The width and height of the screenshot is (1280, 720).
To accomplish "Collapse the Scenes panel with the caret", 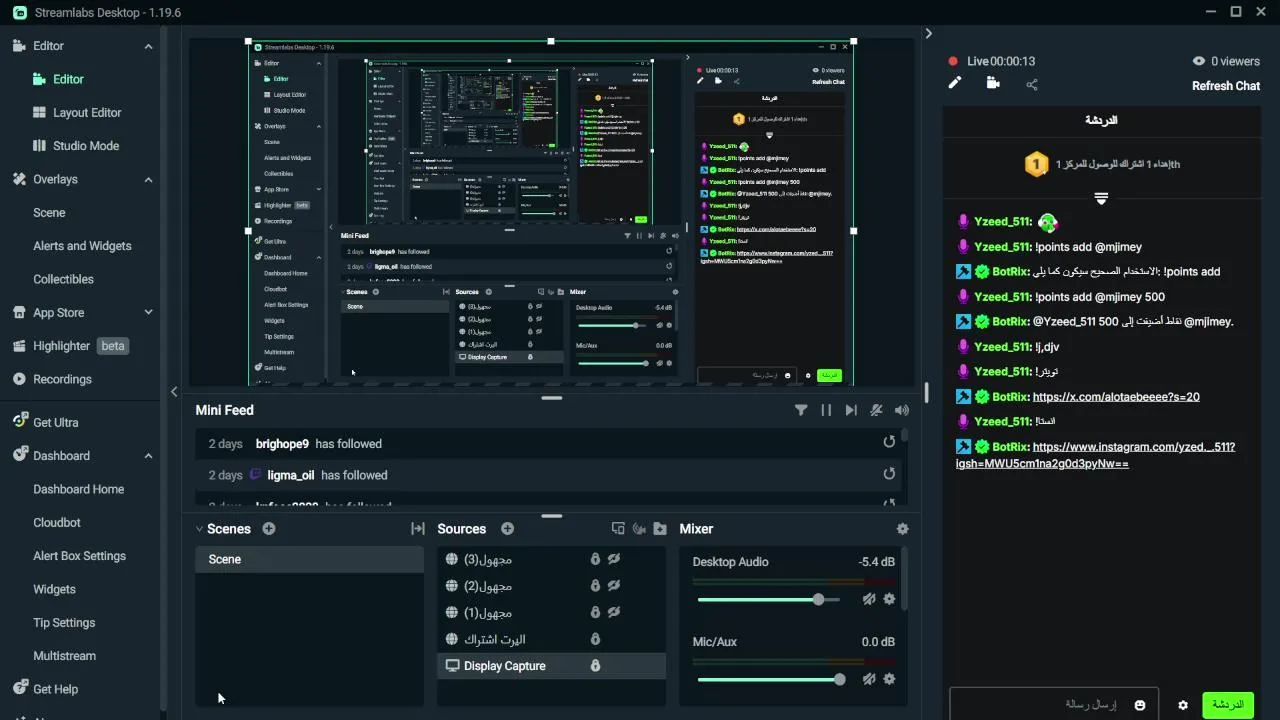I will click(199, 529).
